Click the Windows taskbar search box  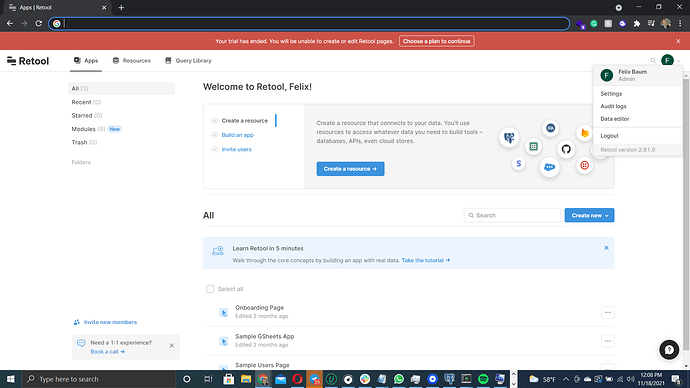[x=99, y=379]
